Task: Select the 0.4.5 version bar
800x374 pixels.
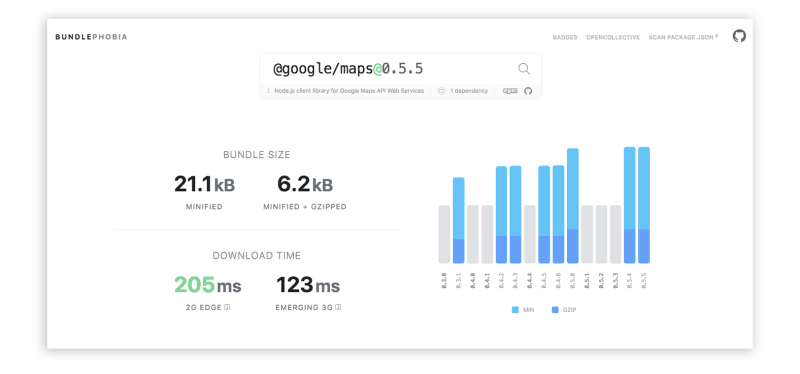Action: point(544,215)
